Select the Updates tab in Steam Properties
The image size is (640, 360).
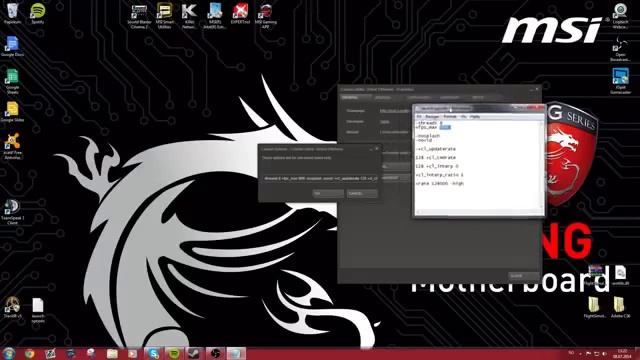[x=383, y=98]
